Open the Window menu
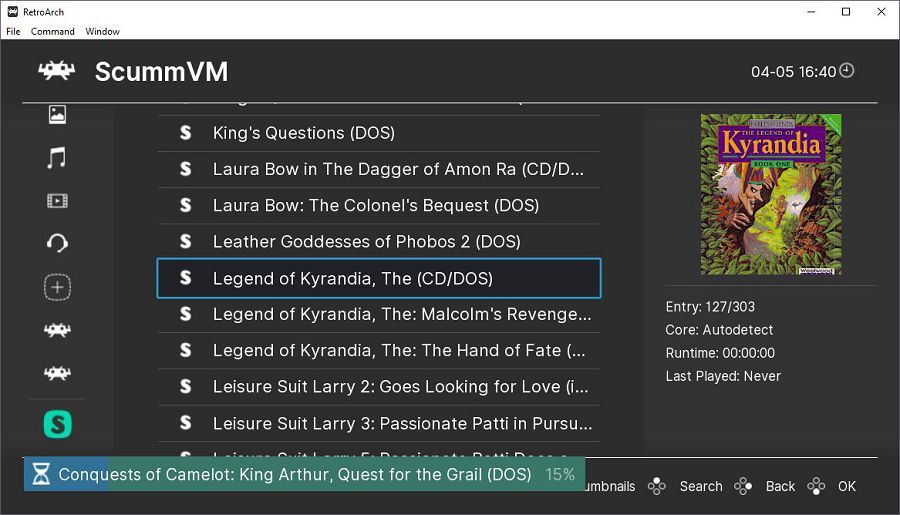 coord(102,32)
